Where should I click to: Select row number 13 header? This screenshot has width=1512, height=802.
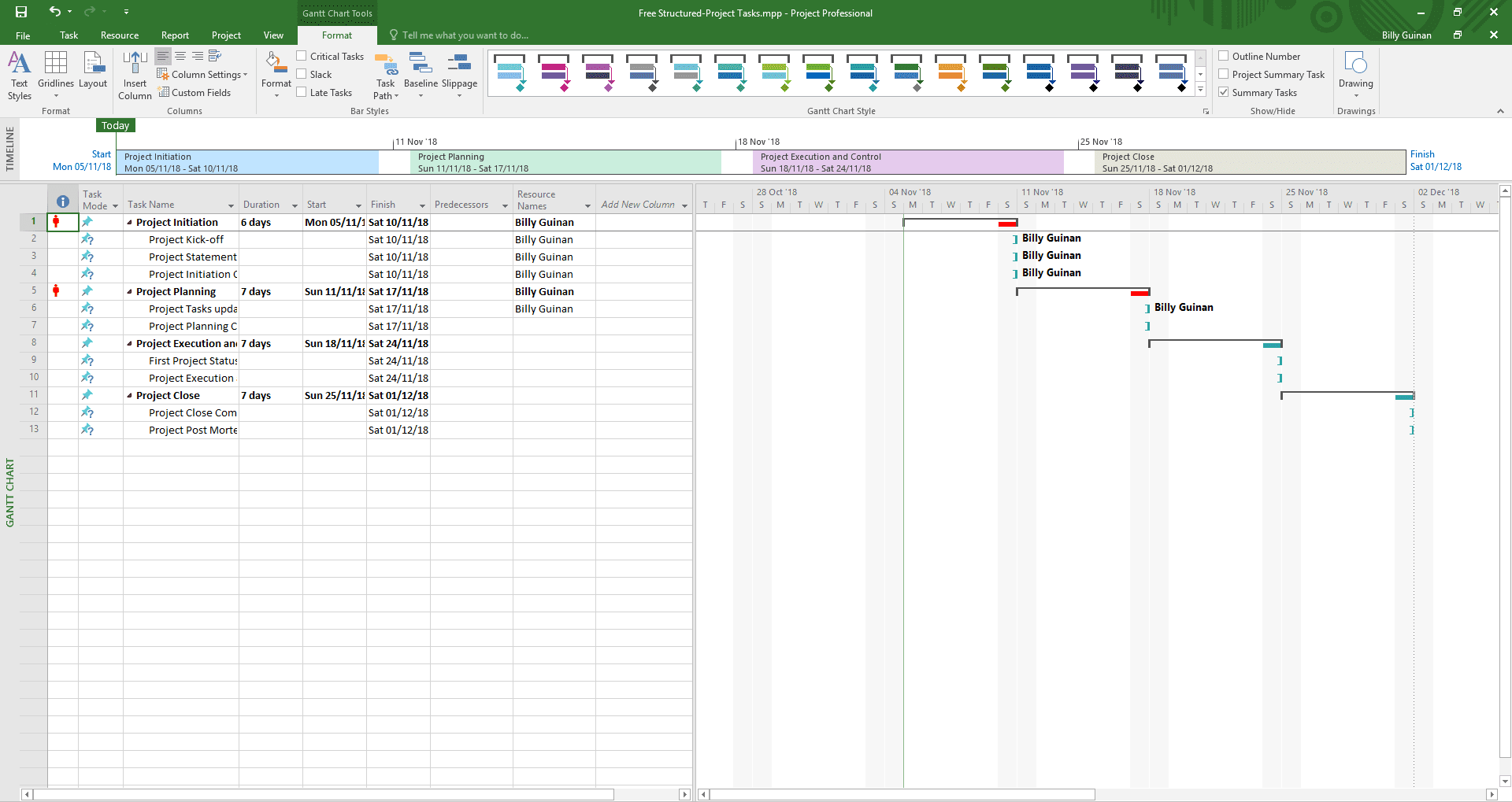(34, 429)
